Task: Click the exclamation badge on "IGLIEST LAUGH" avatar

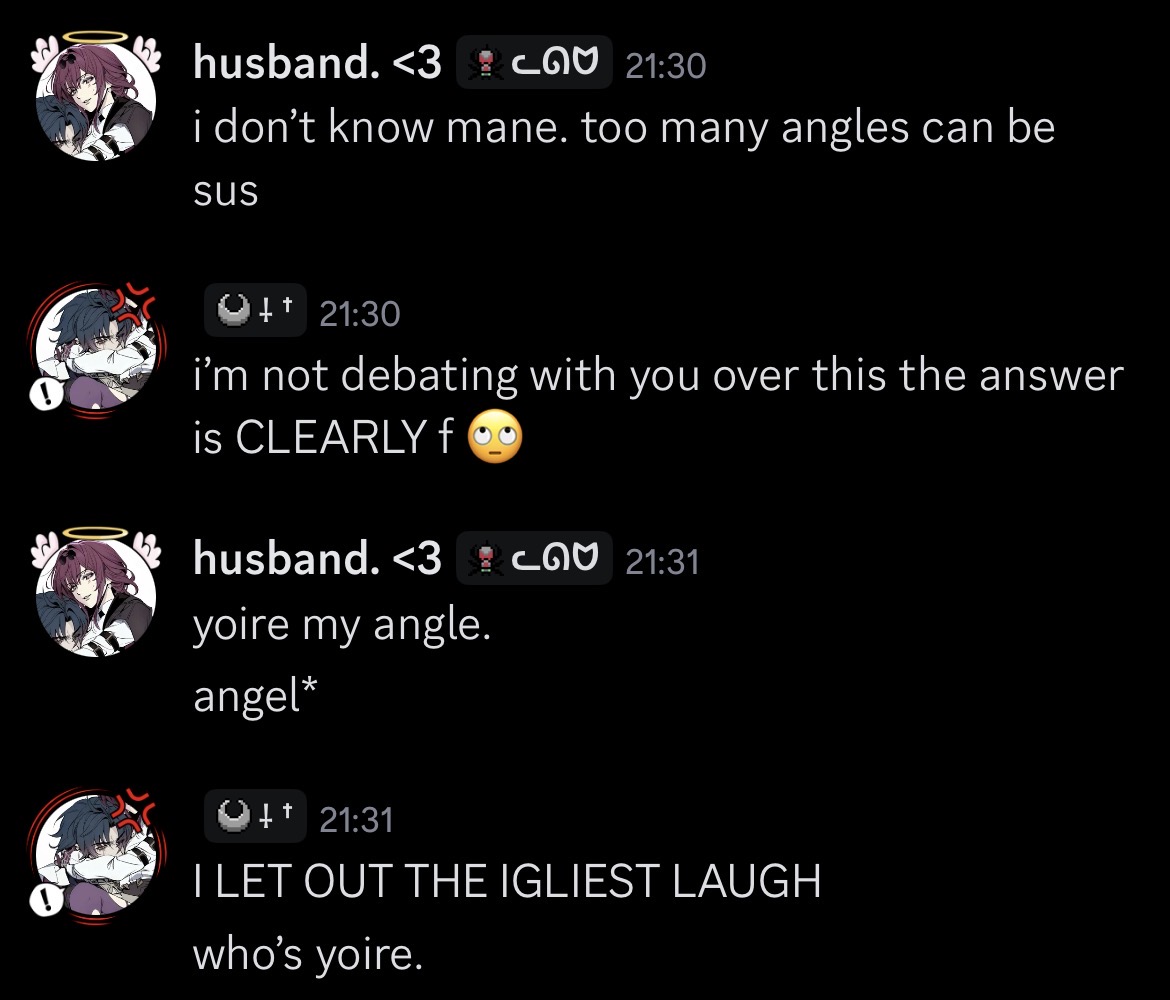Action: point(46,901)
